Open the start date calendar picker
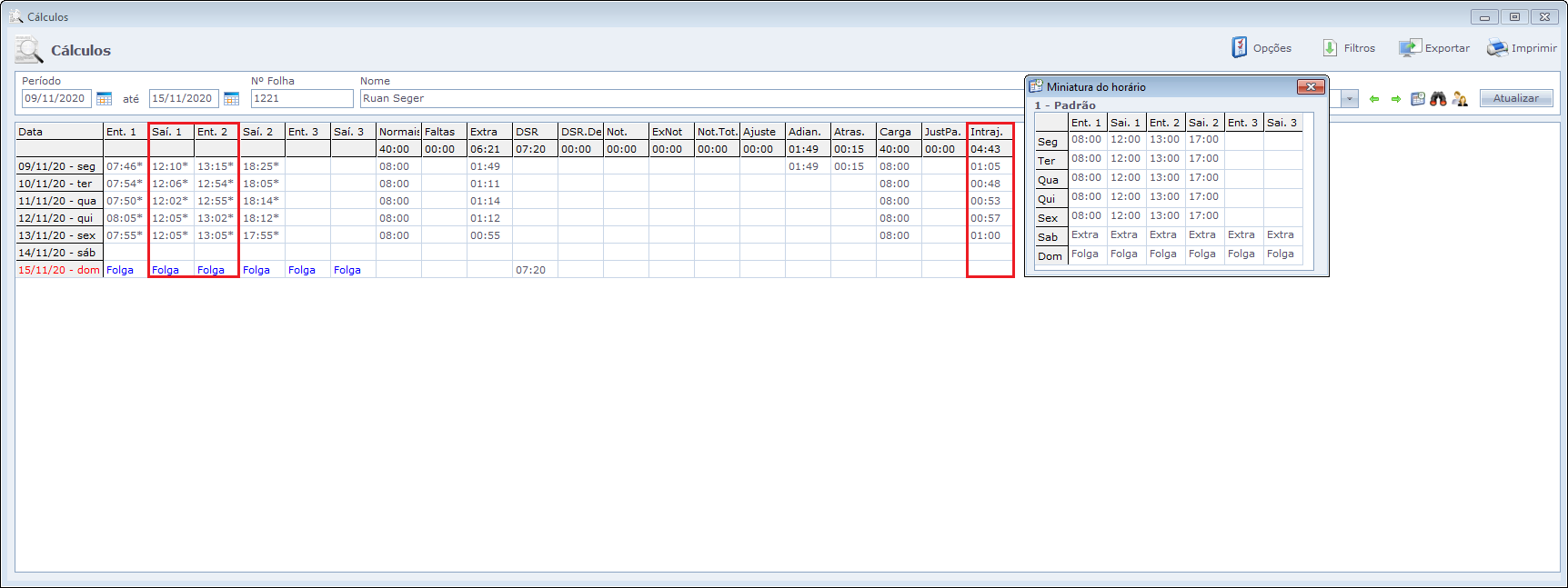 [105, 98]
